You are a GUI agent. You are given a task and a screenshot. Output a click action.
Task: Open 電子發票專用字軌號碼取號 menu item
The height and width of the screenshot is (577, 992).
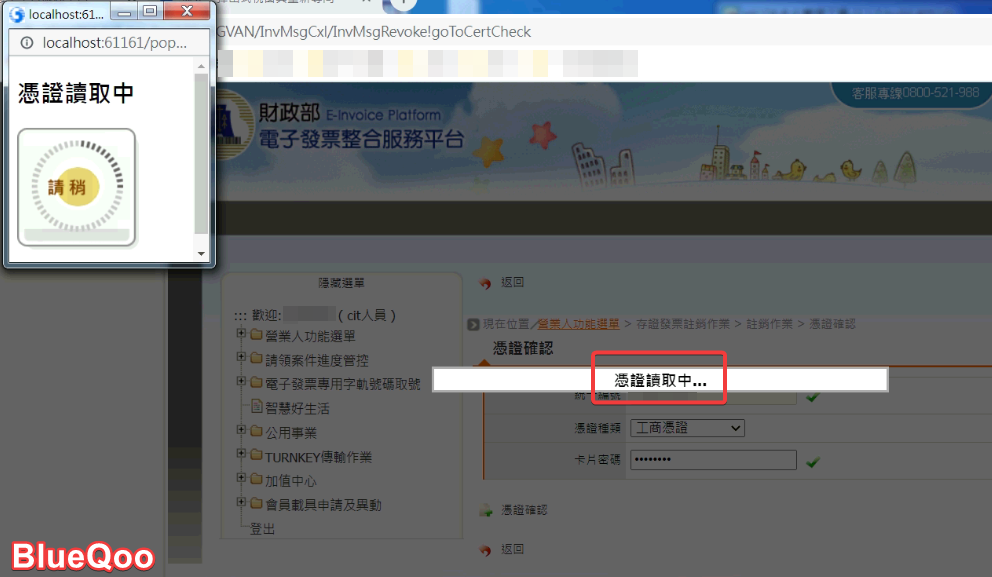point(342,384)
